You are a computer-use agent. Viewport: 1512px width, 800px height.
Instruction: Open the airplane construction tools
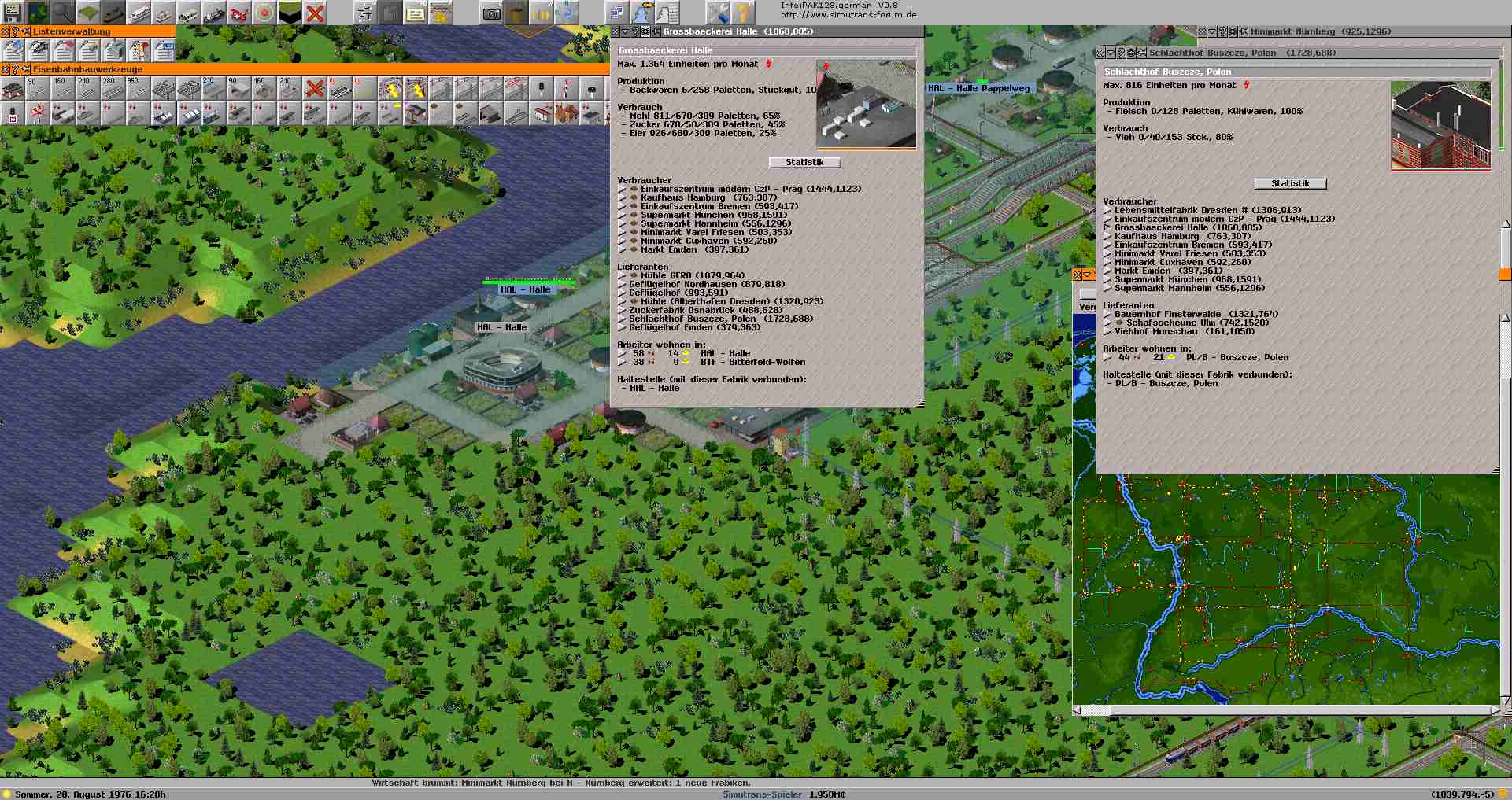pos(239,13)
